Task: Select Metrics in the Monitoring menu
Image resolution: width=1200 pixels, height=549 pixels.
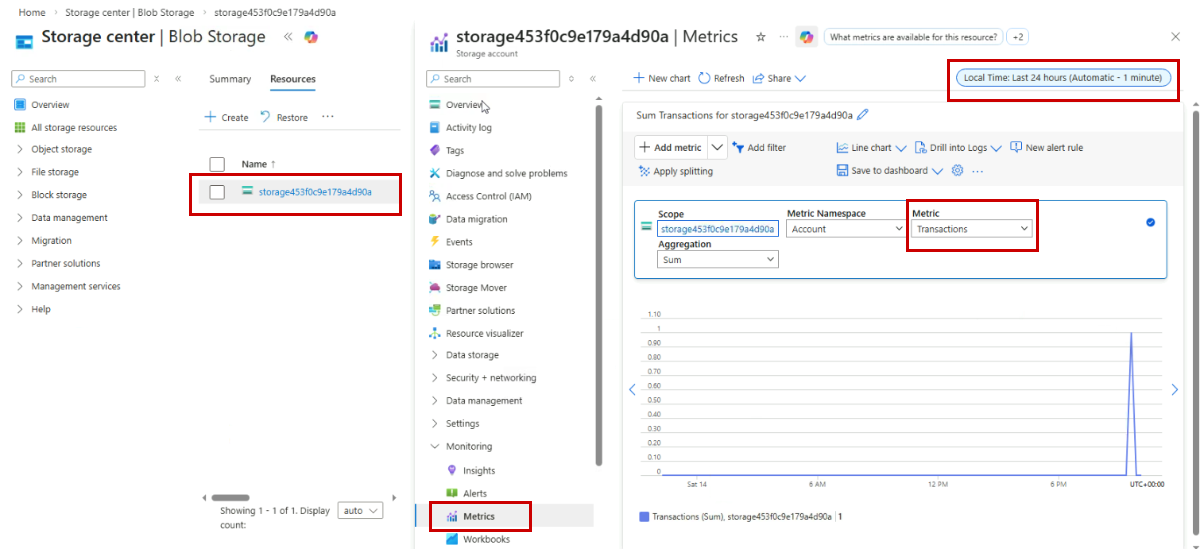Action: pos(479,516)
